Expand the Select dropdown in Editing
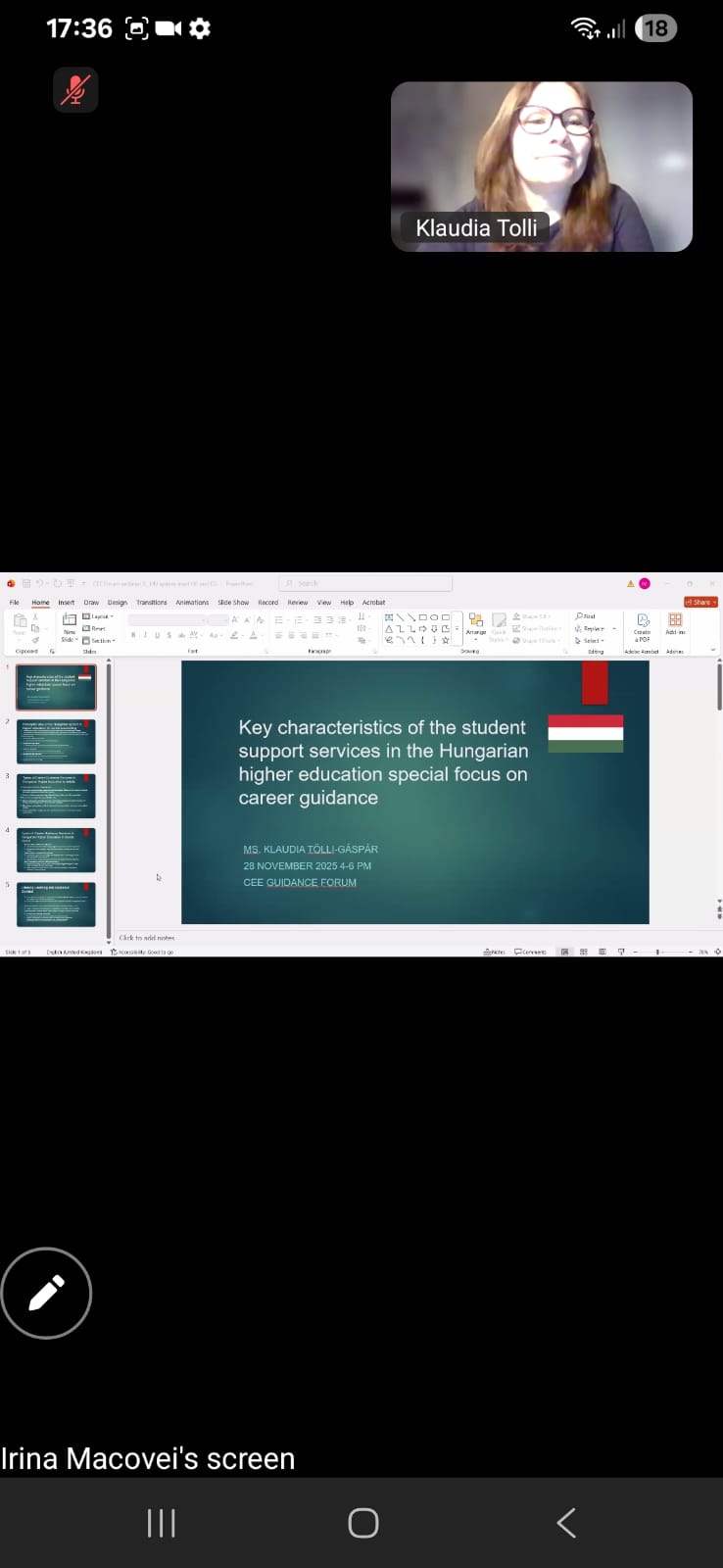723x1568 pixels. pyautogui.click(x=592, y=641)
